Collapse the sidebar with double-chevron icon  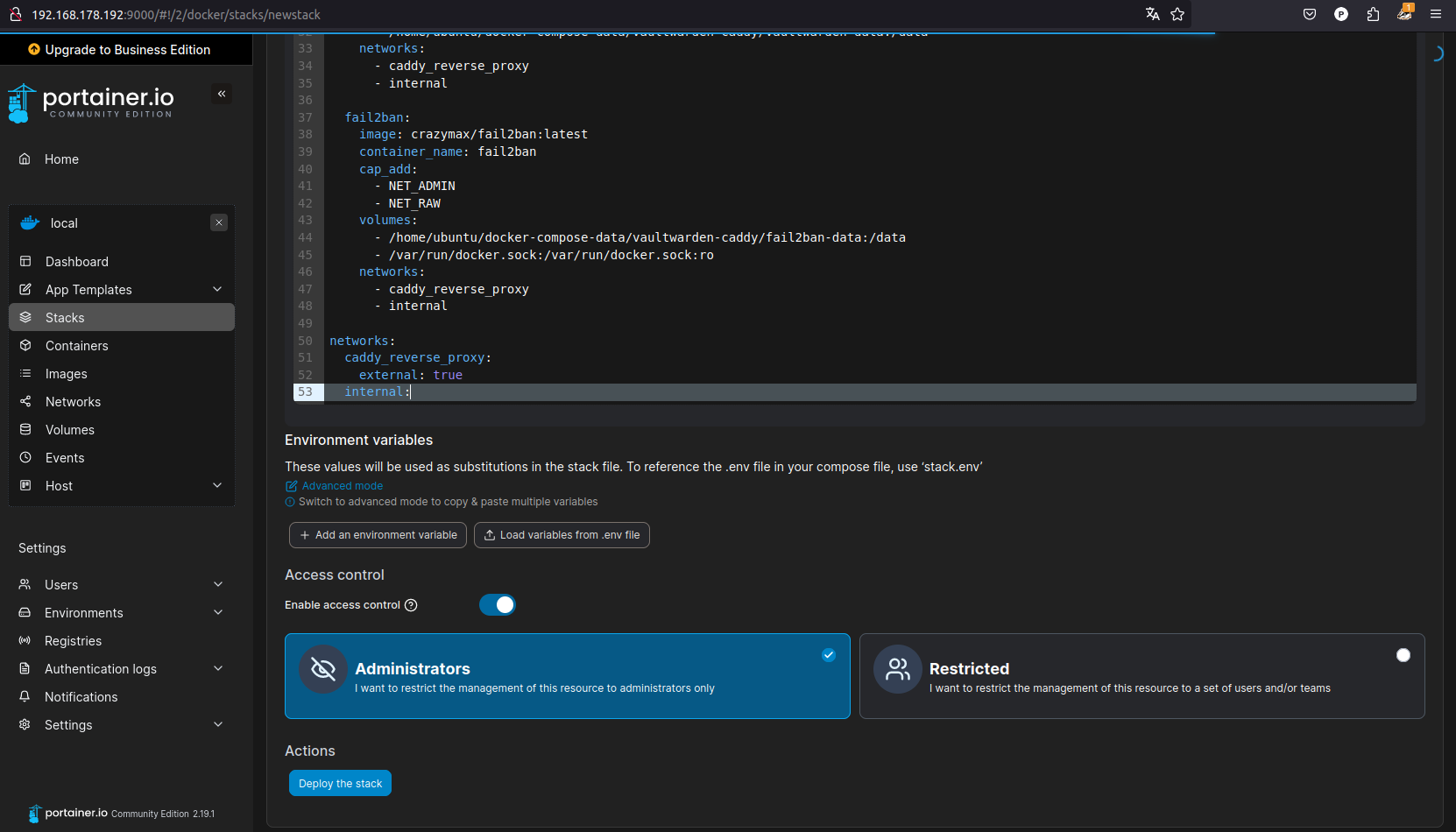(222, 94)
